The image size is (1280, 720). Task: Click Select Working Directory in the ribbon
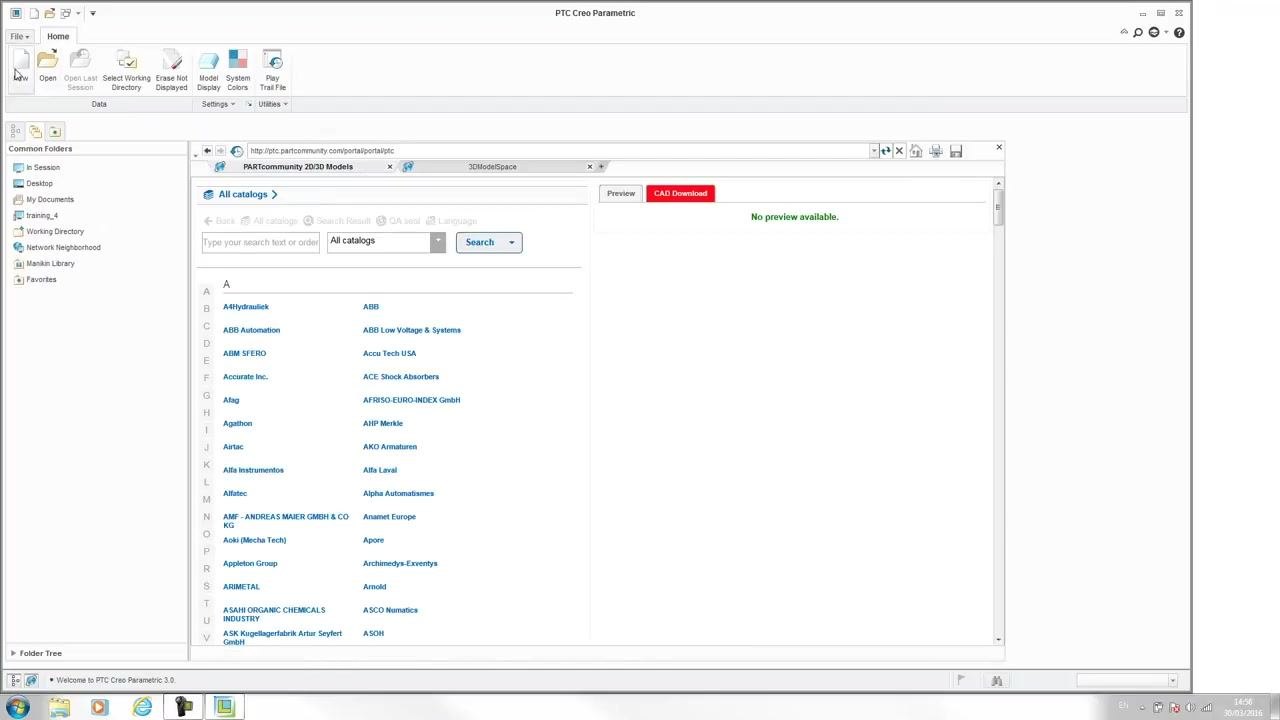coord(126,70)
